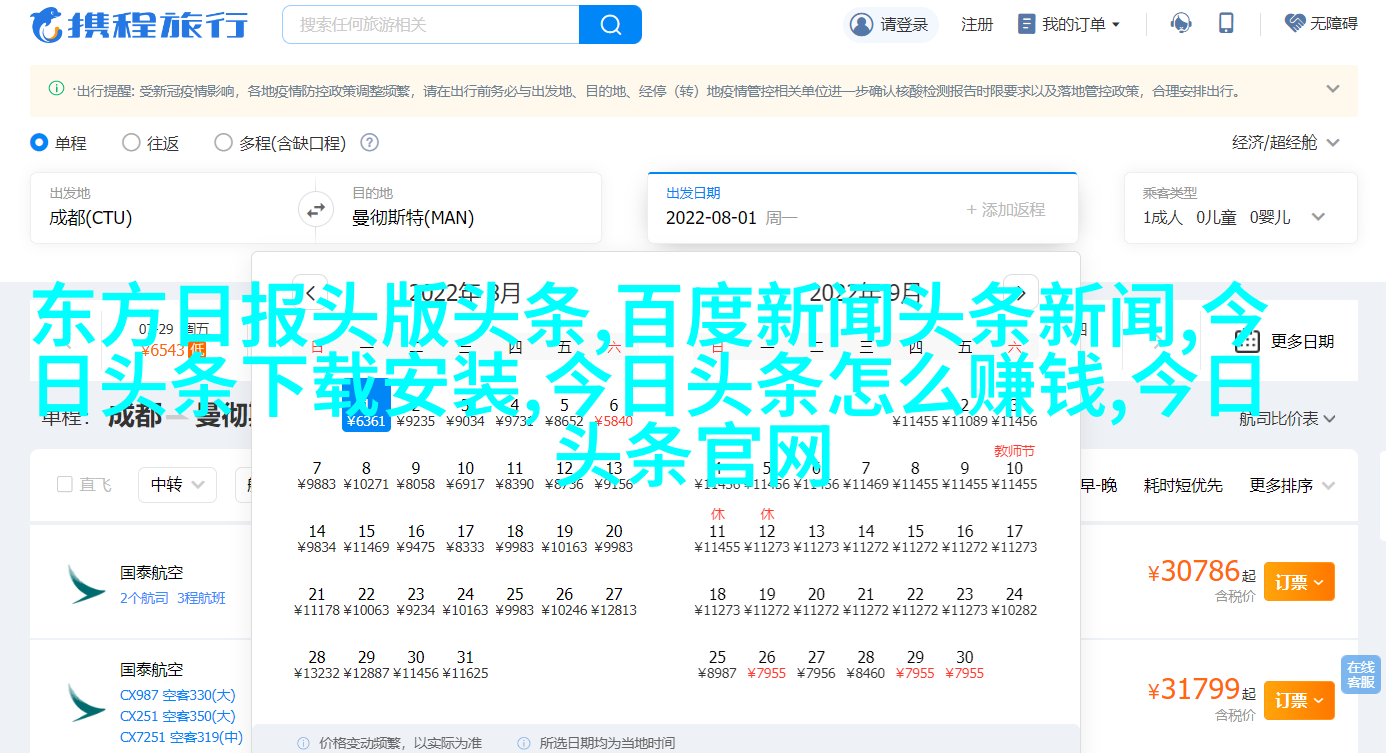Screen dimensions: 1386x753
Task: Open 经济/超值舱 cabin class dropdown
Action: pyautogui.click(x=1286, y=143)
